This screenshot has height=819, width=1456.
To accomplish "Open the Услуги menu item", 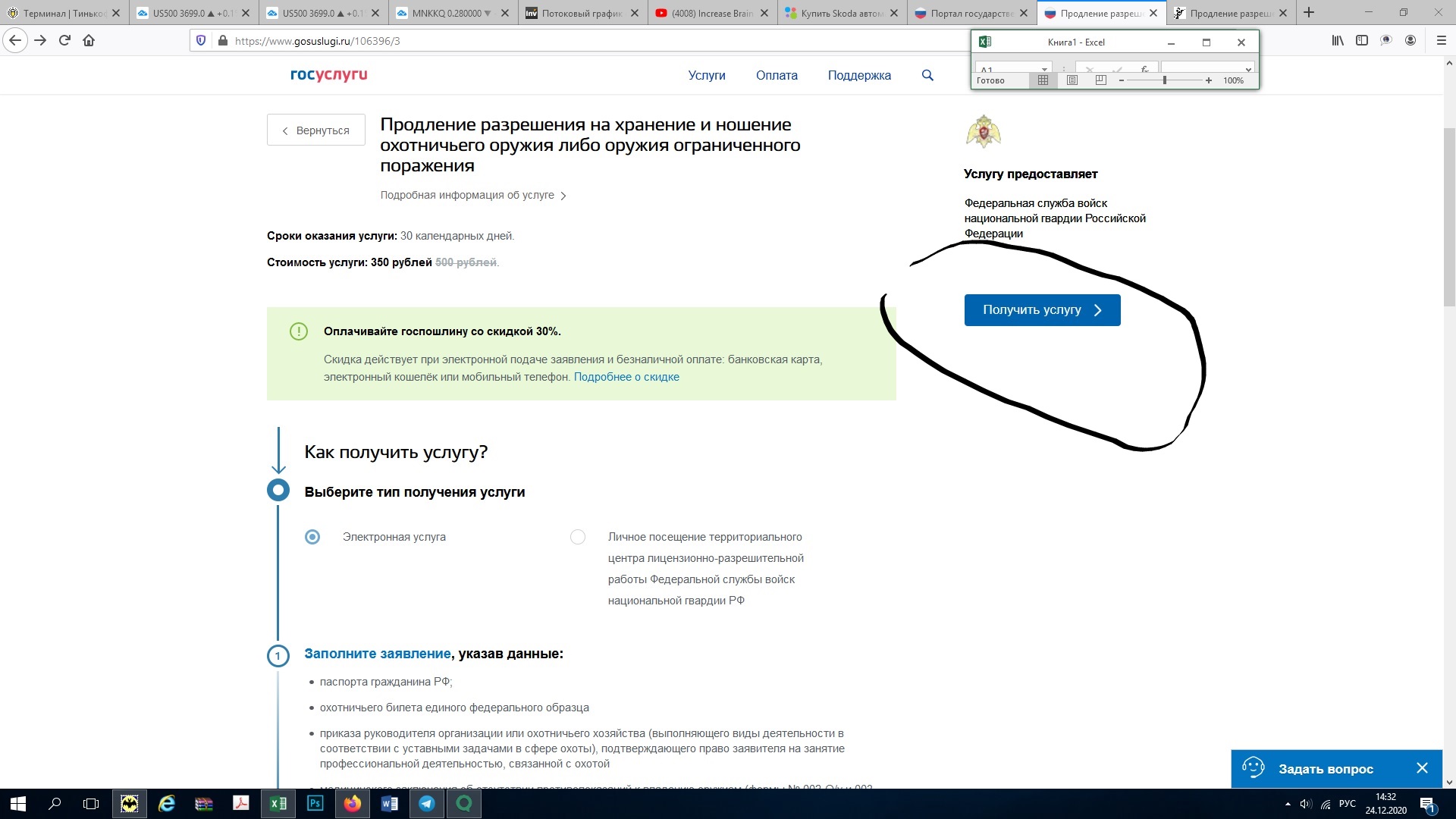I will [x=707, y=75].
